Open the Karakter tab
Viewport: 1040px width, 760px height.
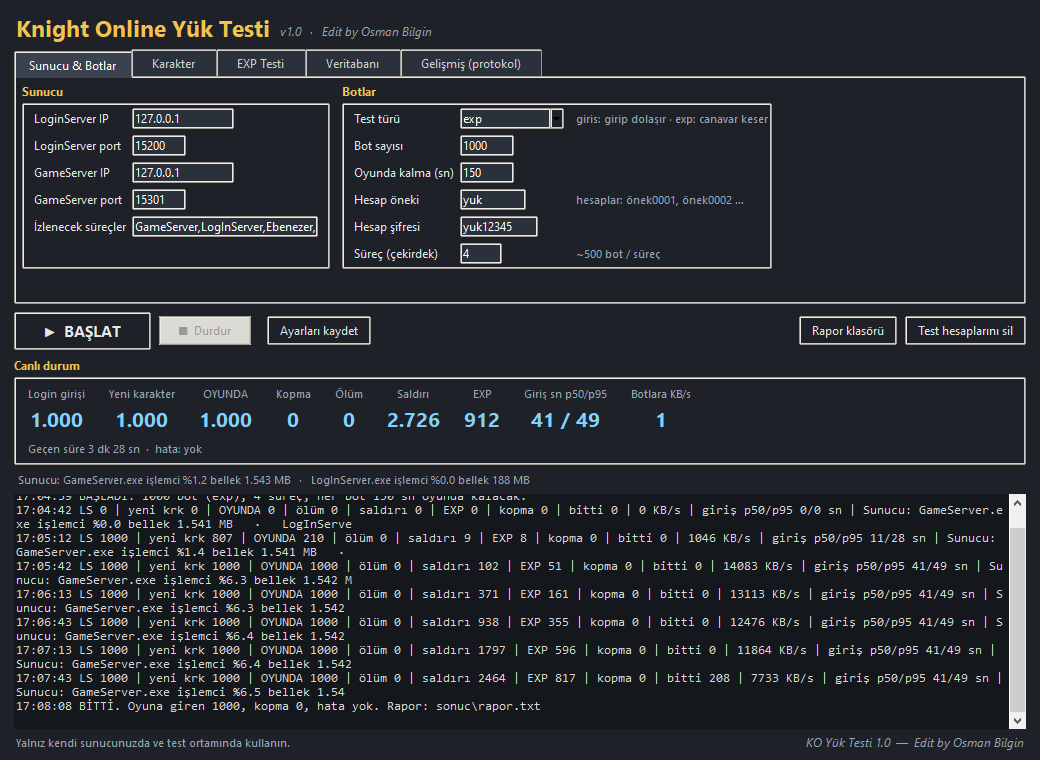(x=174, y=64)
